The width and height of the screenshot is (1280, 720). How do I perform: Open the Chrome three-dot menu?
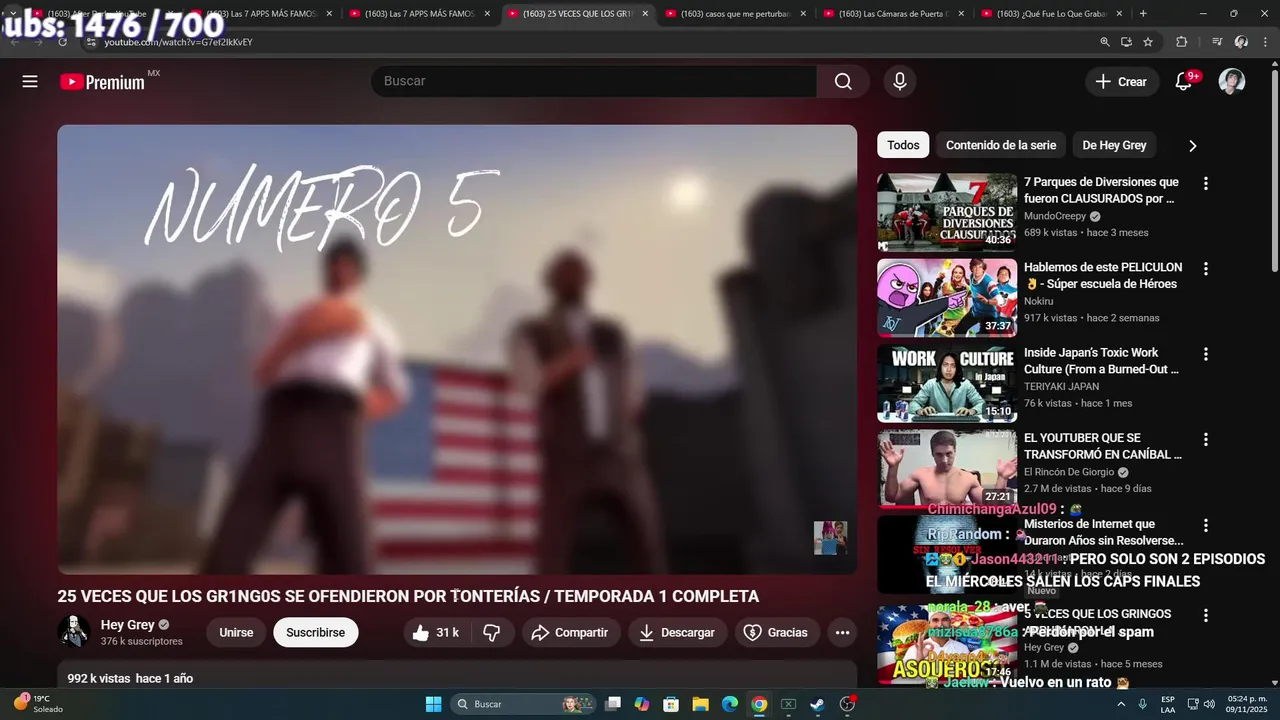pos(1264,42)
